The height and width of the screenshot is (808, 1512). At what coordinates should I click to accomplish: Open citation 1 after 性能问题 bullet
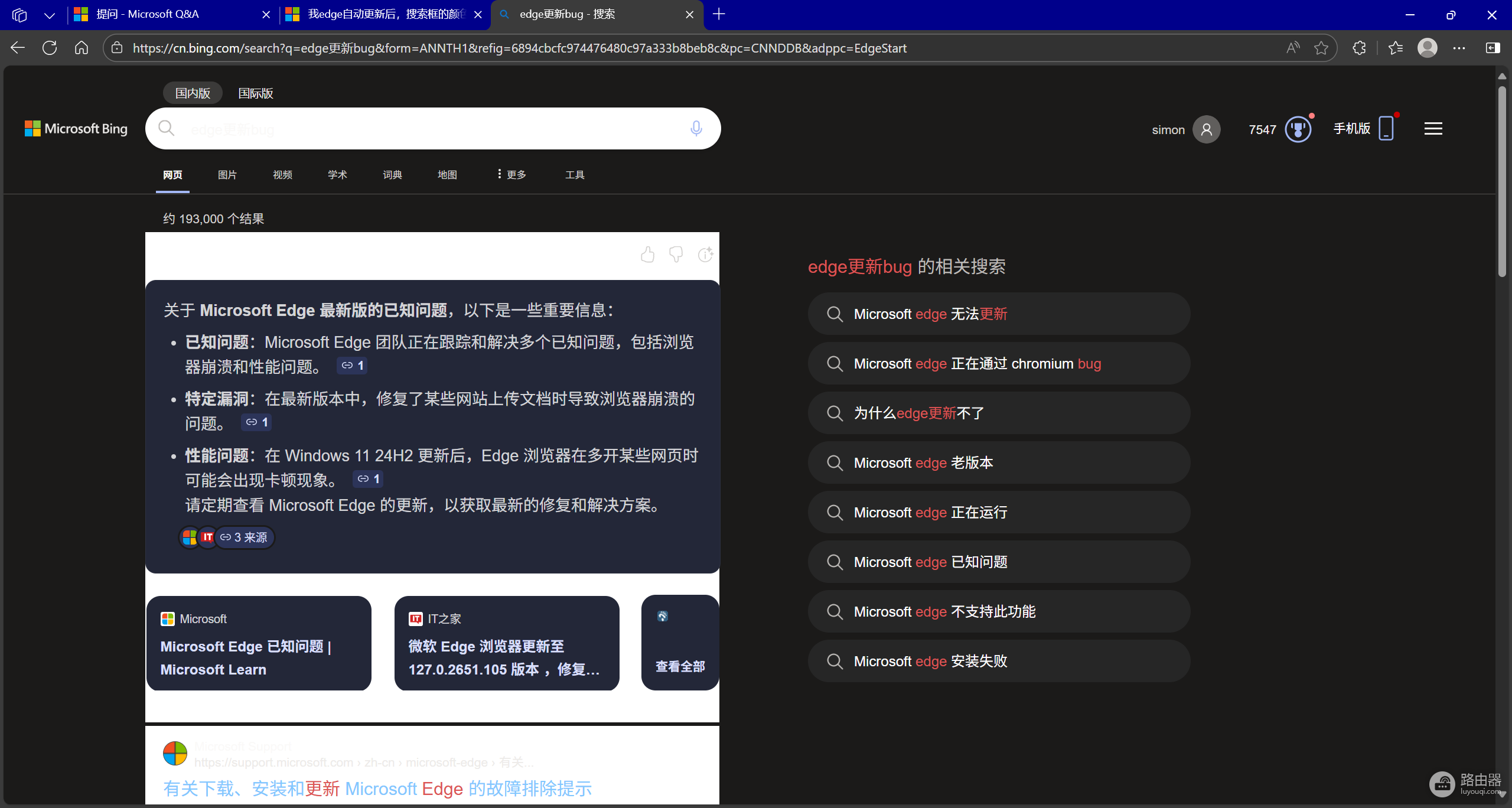pos(368,479)
